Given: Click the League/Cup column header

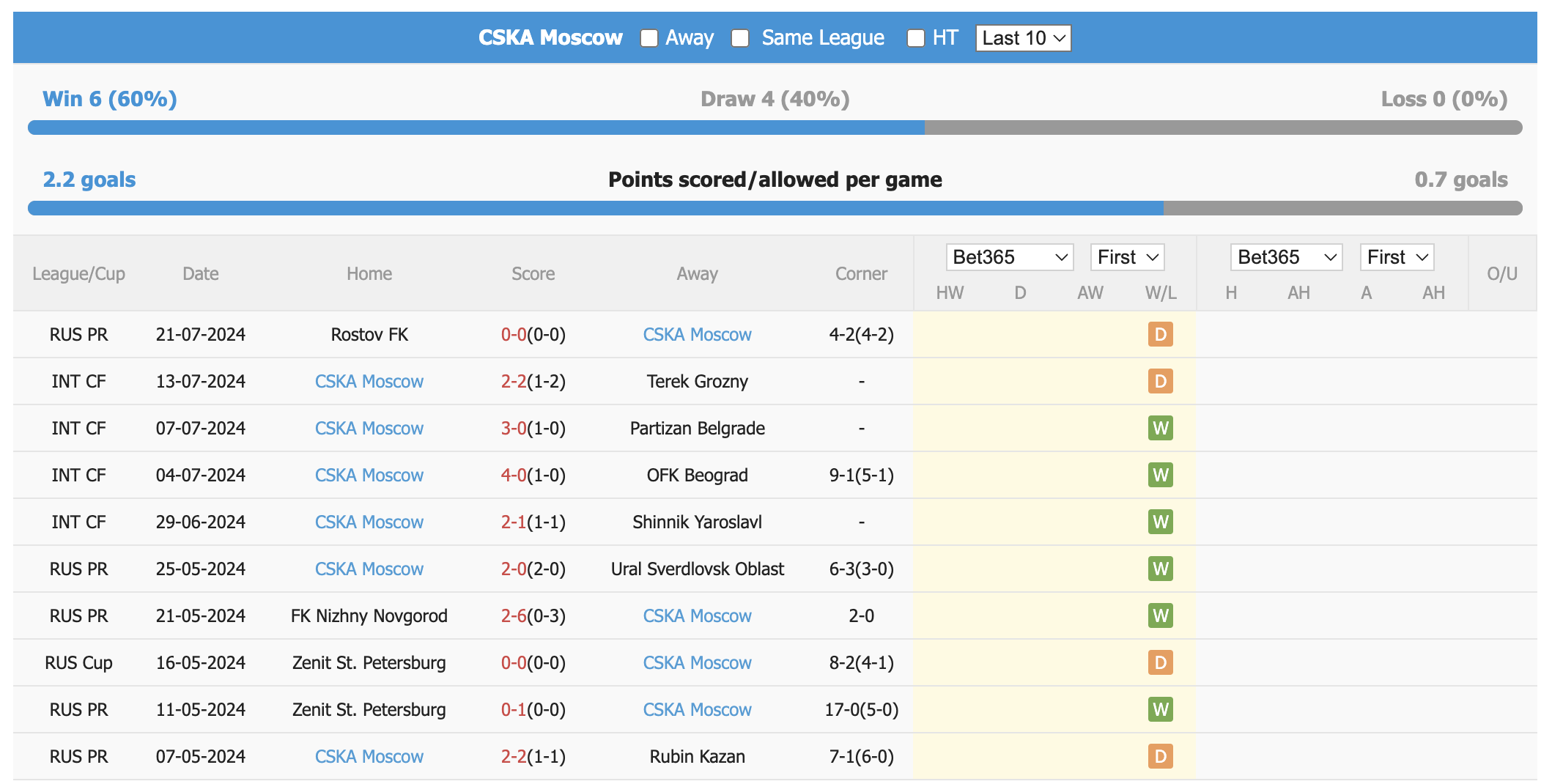Looking at the screenshot, I should pos(79,274).
